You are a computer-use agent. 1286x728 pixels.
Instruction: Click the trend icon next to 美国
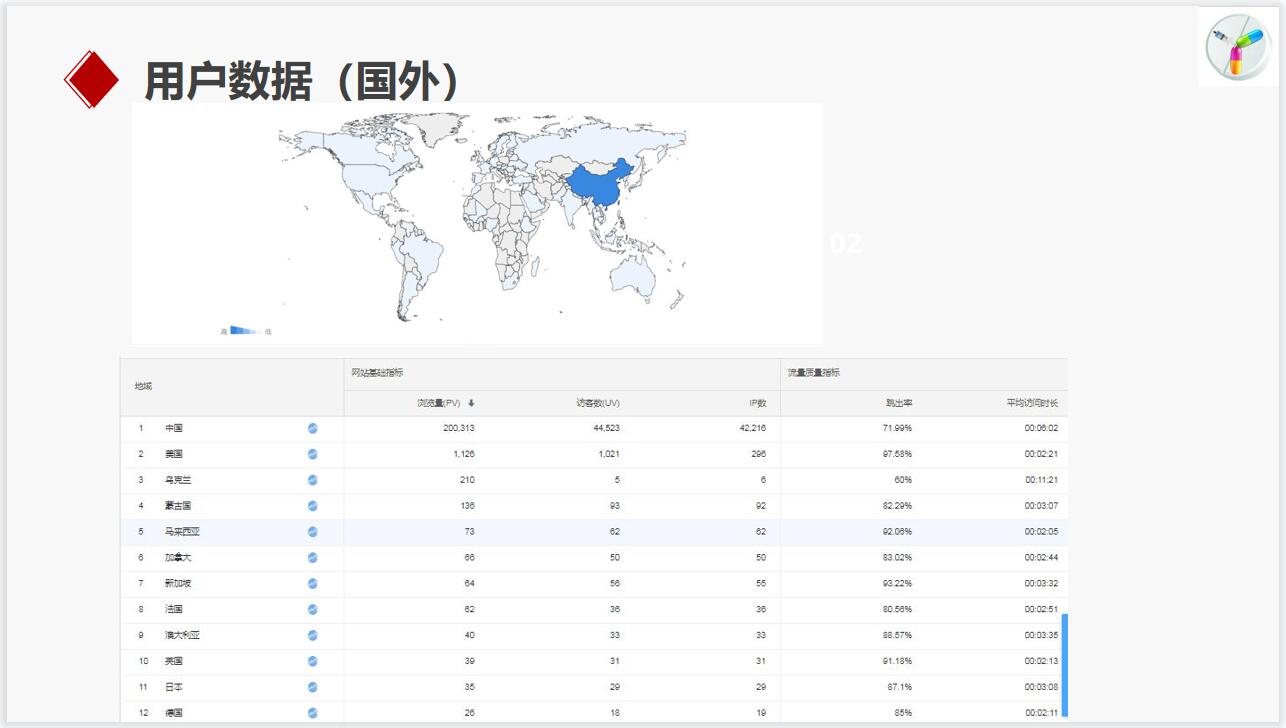click(312, 454)
